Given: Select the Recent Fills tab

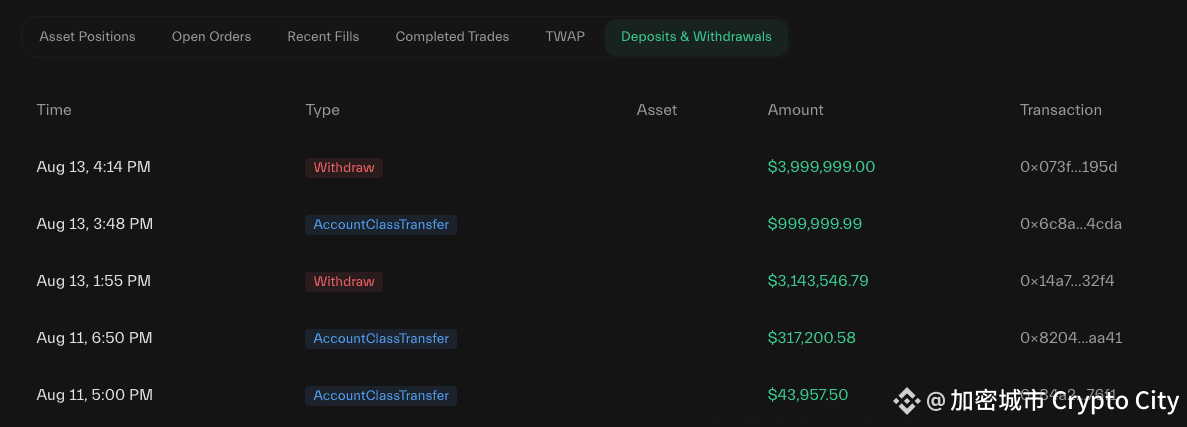Looking at the screenshot, I should 323,36.
